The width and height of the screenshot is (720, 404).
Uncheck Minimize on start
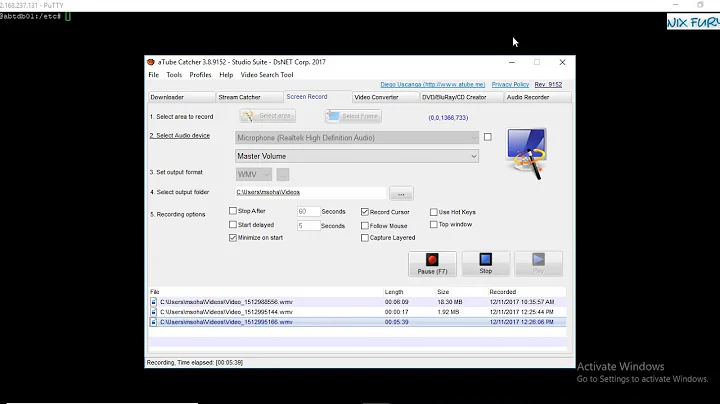coord(233,238)
